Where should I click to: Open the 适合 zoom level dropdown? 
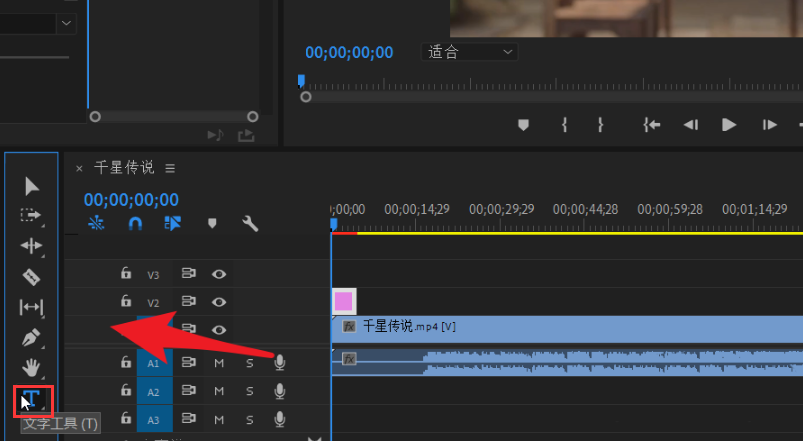[470, 52]
